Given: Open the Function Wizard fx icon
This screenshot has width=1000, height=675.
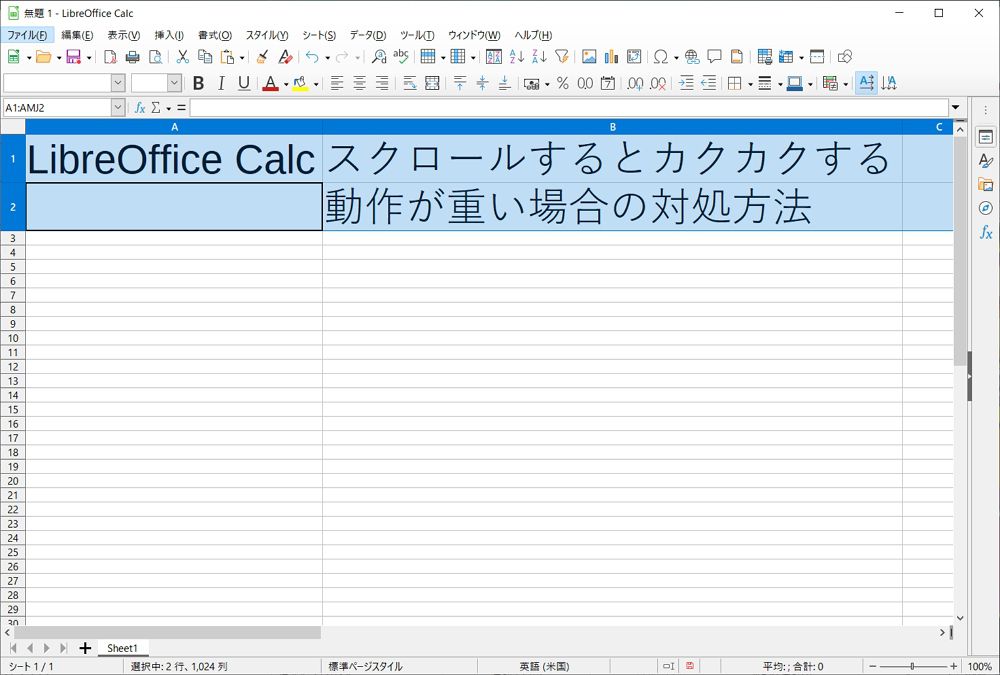Looking at the screenshot, I should coord(141,107).
